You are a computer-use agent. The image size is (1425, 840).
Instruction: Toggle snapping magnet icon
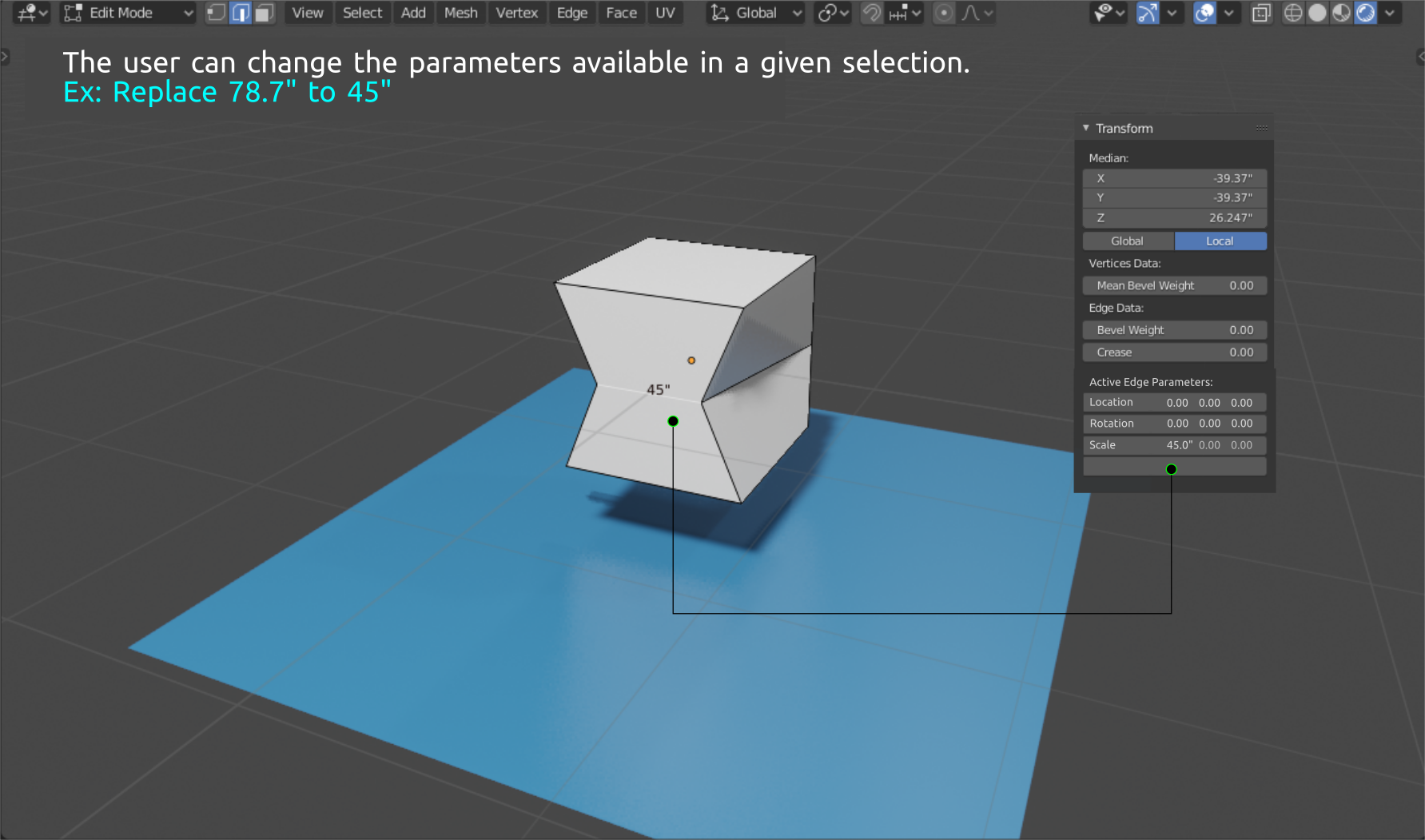point(872,13)
